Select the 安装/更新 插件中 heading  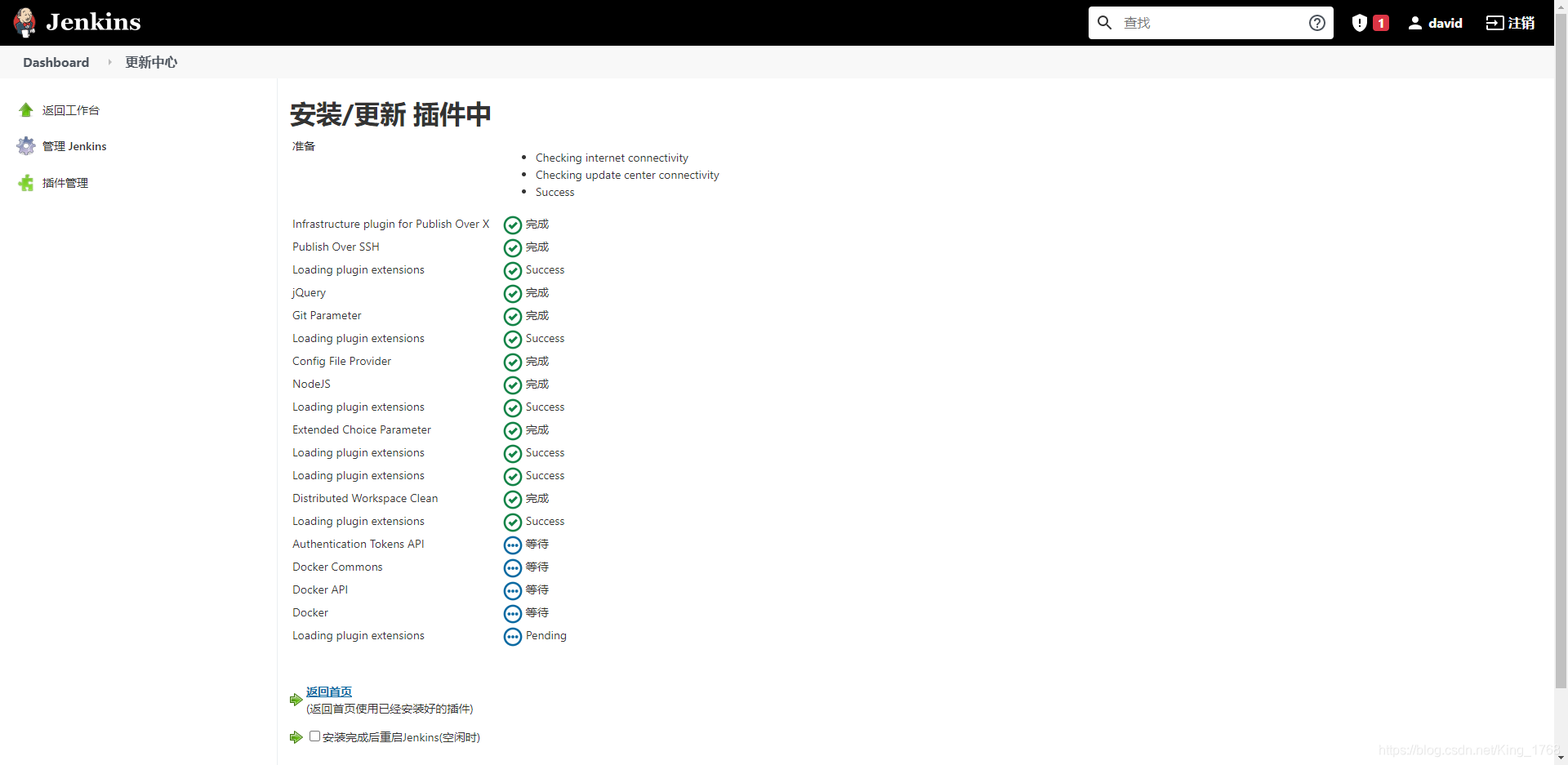(390, 114)
